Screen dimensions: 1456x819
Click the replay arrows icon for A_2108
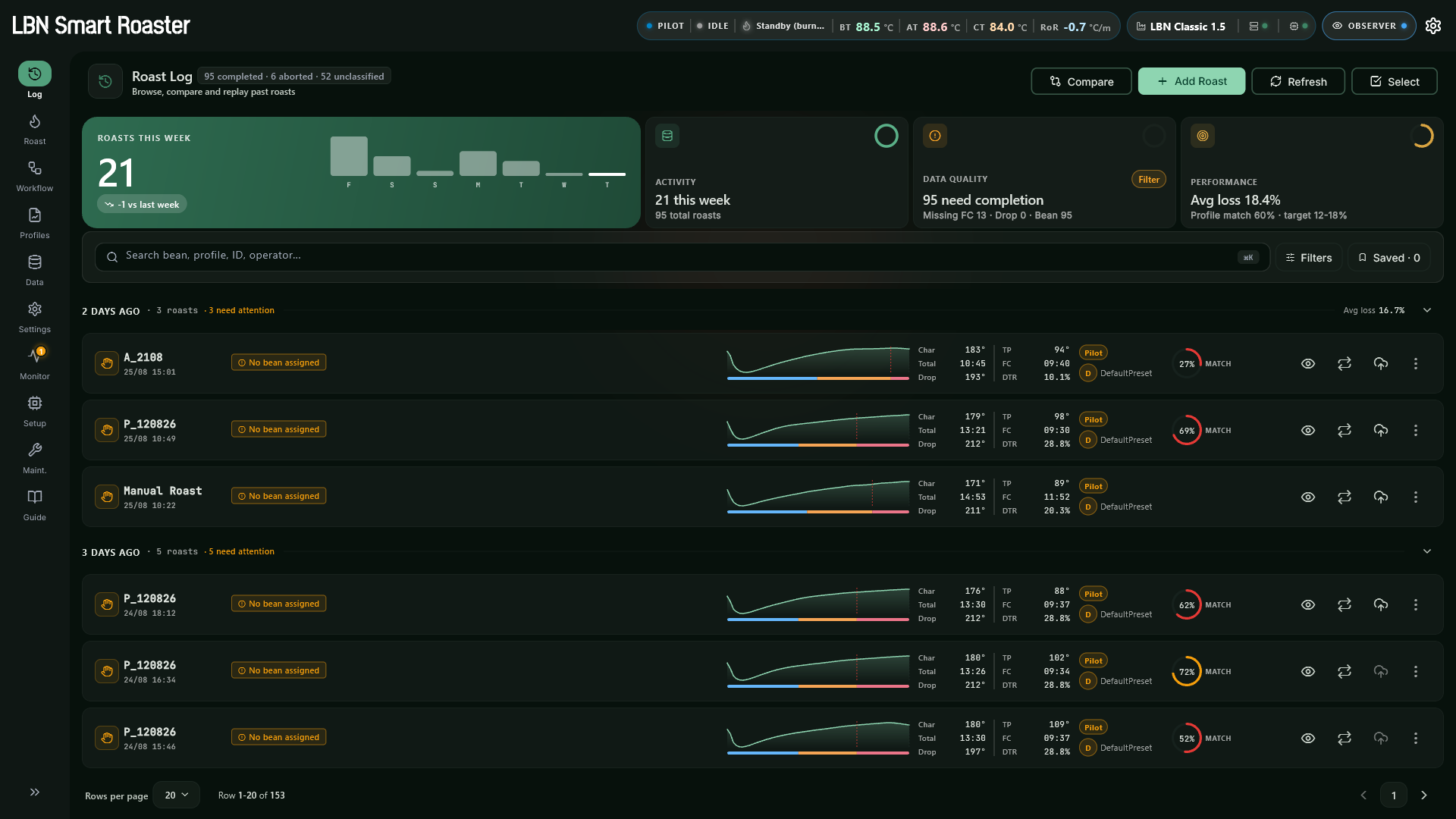pyautogui.click(x=1345, y=364)
